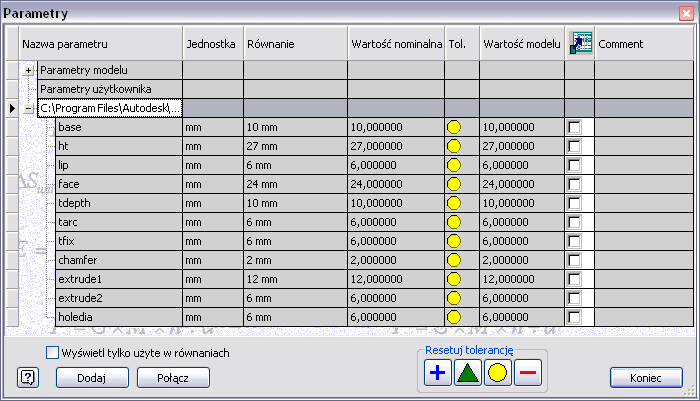This screenshot has width=700, height=401.
Task: Click the yellow tolerance circle for ht
Action: 454,146
